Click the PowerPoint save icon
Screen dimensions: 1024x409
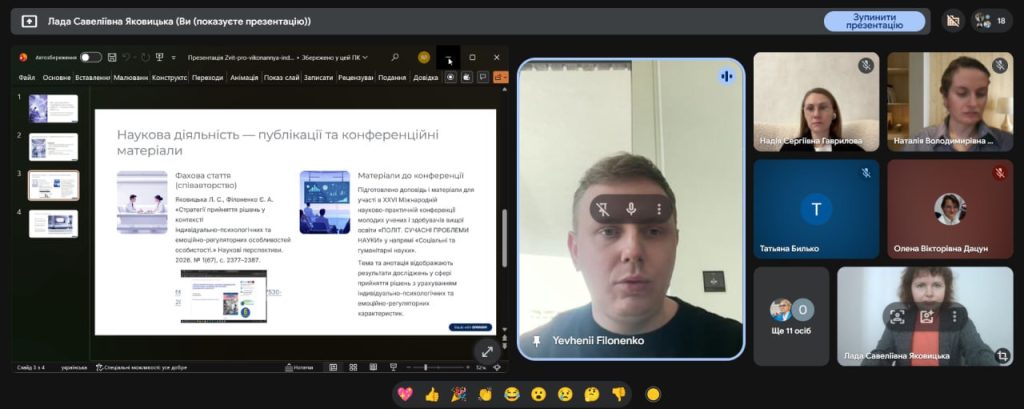click(x=111, y=57)
